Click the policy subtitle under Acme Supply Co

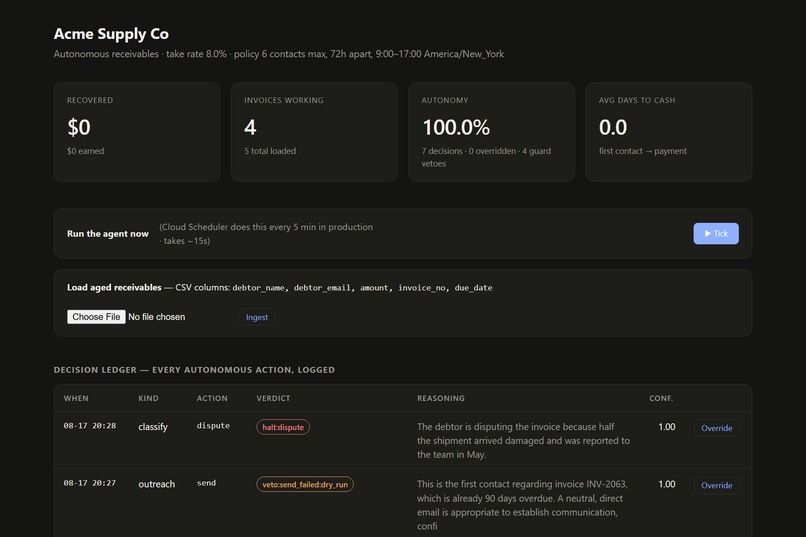279,54
